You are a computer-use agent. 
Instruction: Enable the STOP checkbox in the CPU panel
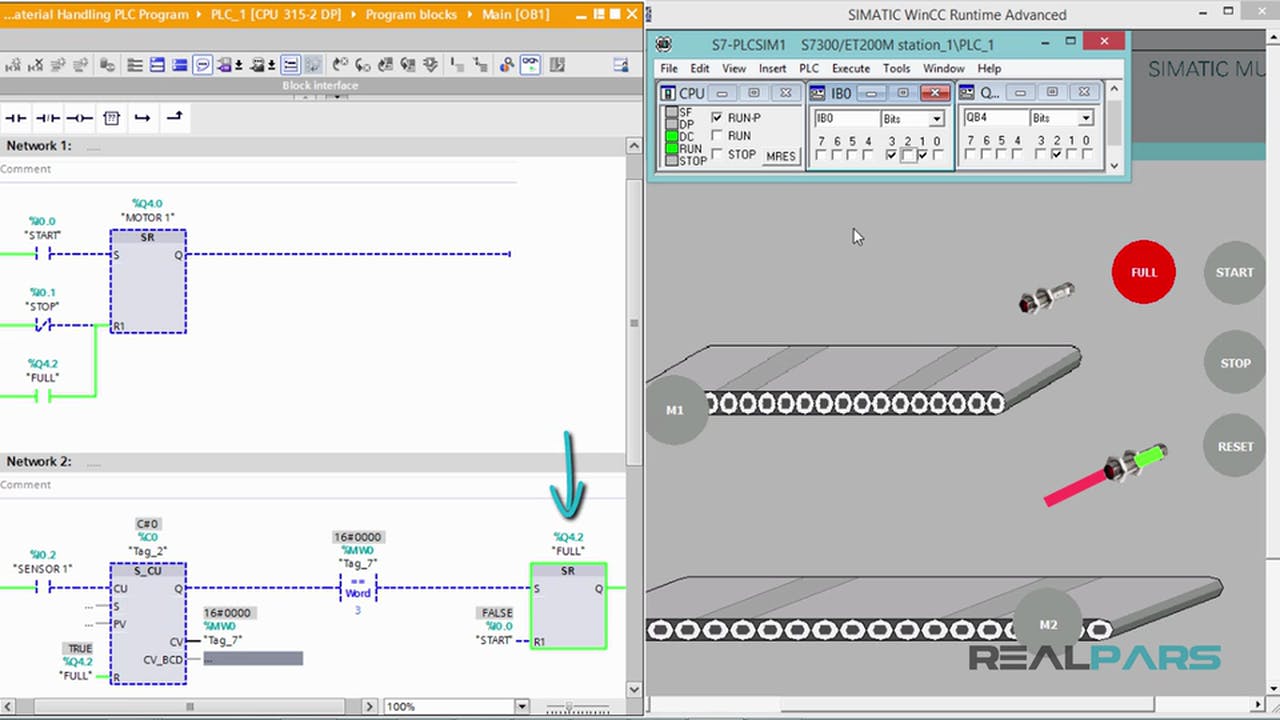pos(718,155)
